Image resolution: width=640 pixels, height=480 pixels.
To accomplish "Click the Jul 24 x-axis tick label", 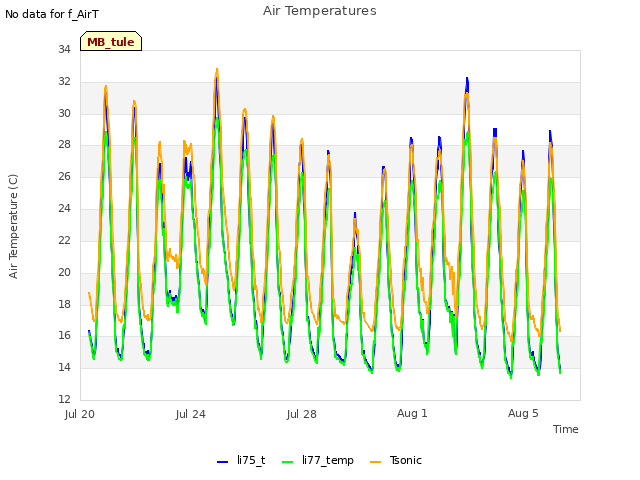I will [191, 414].
